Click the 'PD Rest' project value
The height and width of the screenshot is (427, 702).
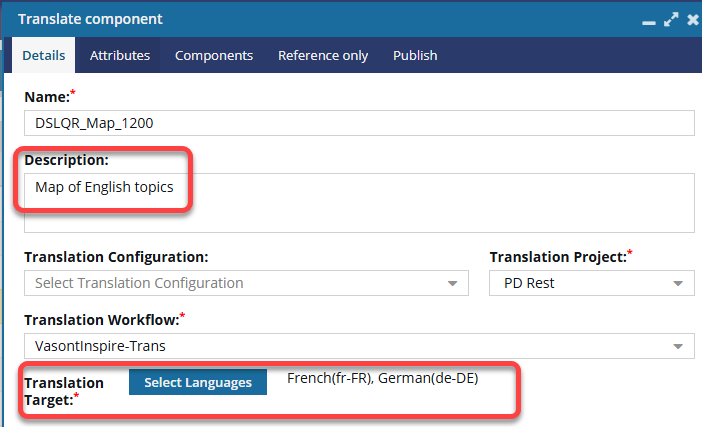529,283
